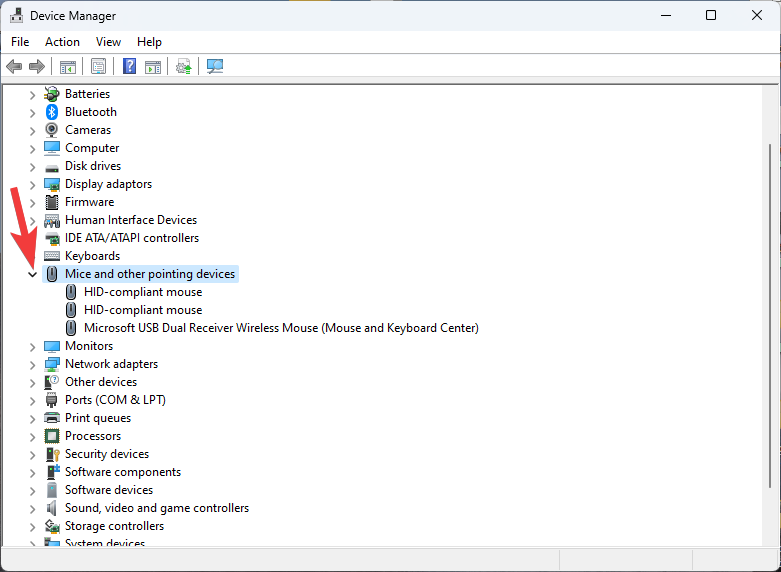
Task: Select the 'Ports (COM & LPT)' text
Action: 116,400
